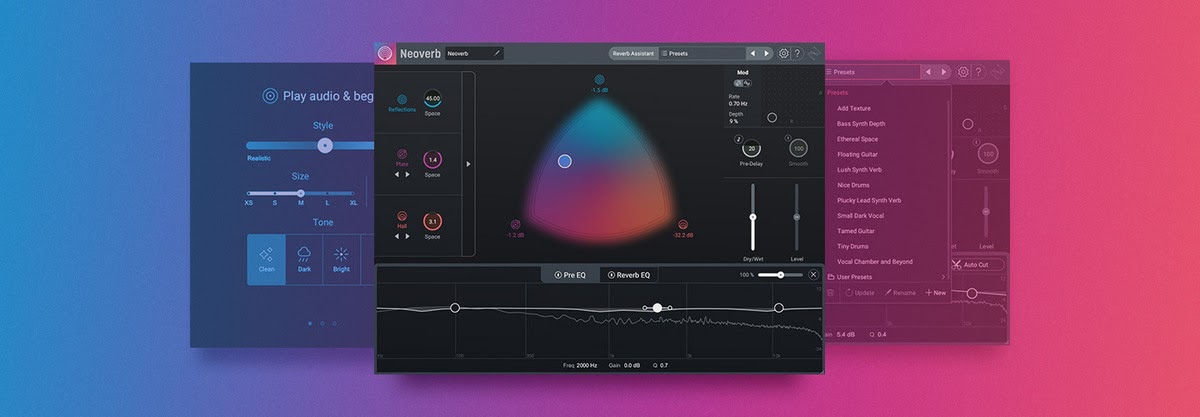1200x417 pixels.
Task: Click the Rename preset button
Action: [899, 293]
